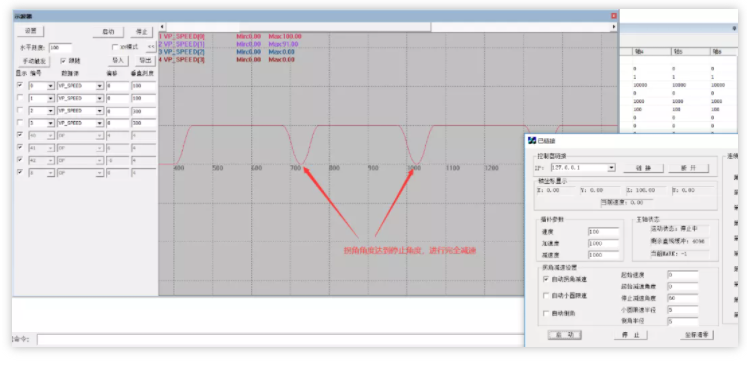The image size is (751, 367).
Task: Click the 停止减速角度 input field
Action: click(x=683, y=298)
